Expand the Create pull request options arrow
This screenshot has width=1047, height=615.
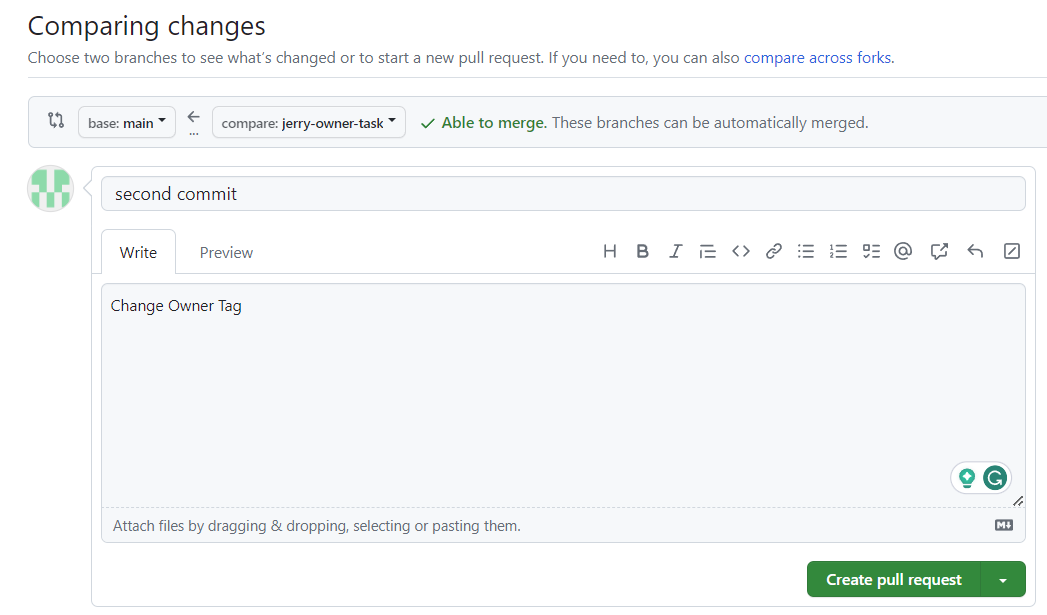click(1004, 580)
